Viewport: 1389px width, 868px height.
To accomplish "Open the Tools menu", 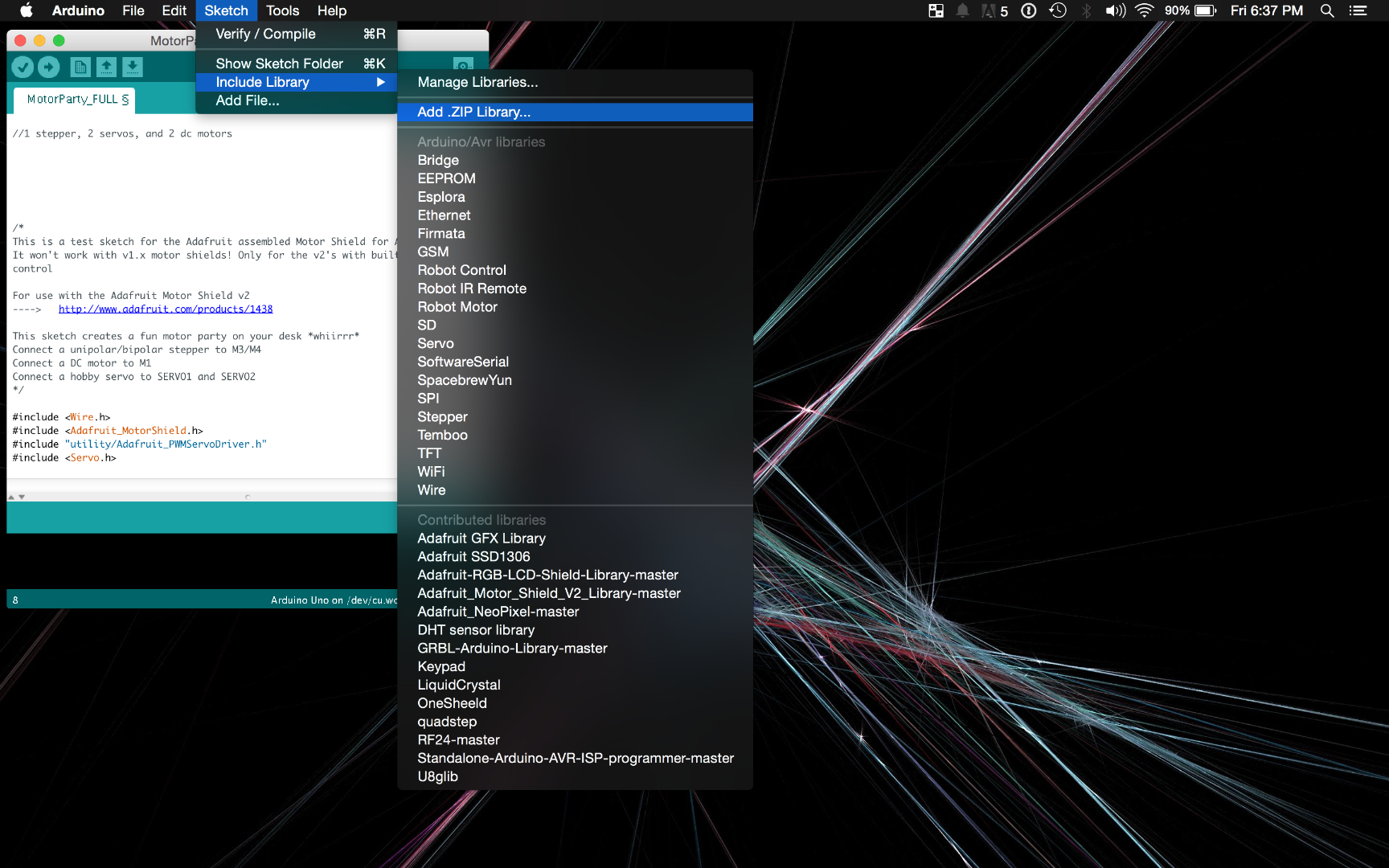I will click(282, 10).
